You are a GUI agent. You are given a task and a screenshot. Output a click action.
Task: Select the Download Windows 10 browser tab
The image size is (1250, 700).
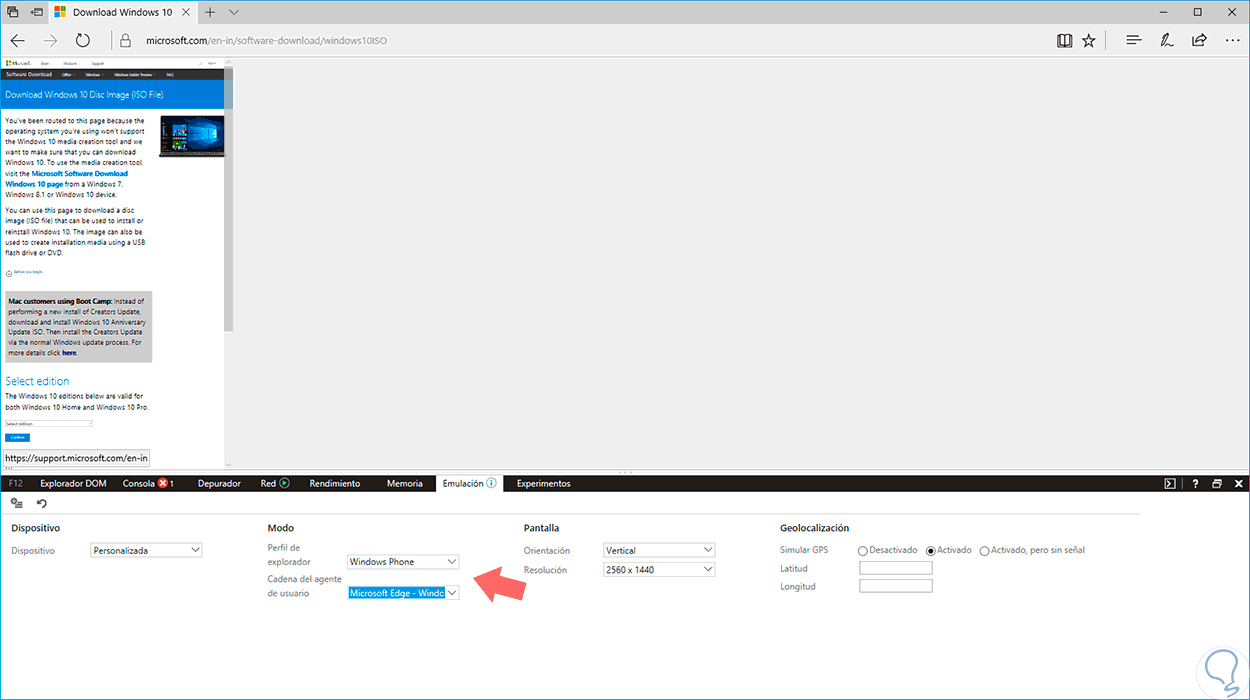(x=125, y=12)
